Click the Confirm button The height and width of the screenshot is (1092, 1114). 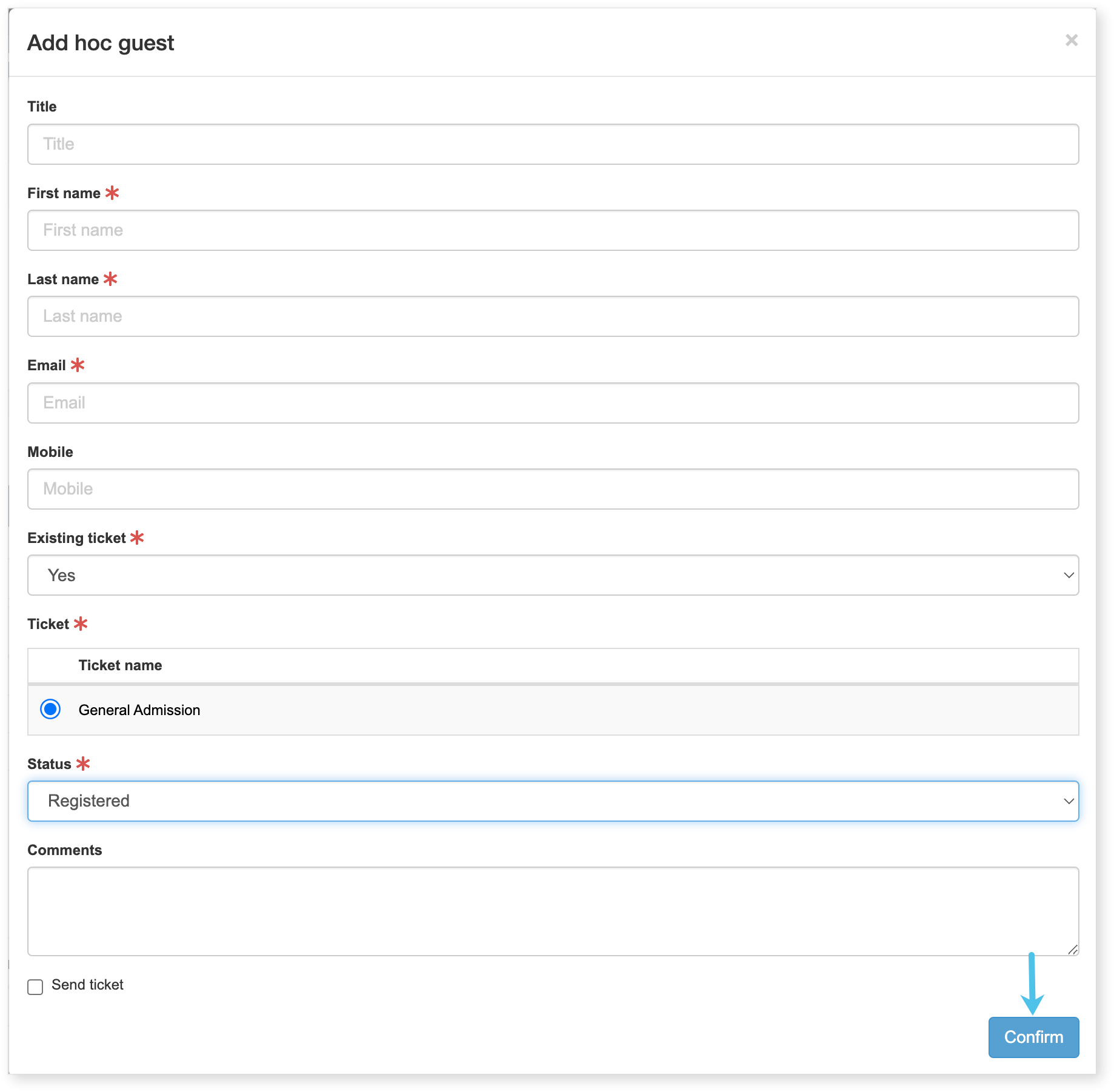(1033, 1037)
